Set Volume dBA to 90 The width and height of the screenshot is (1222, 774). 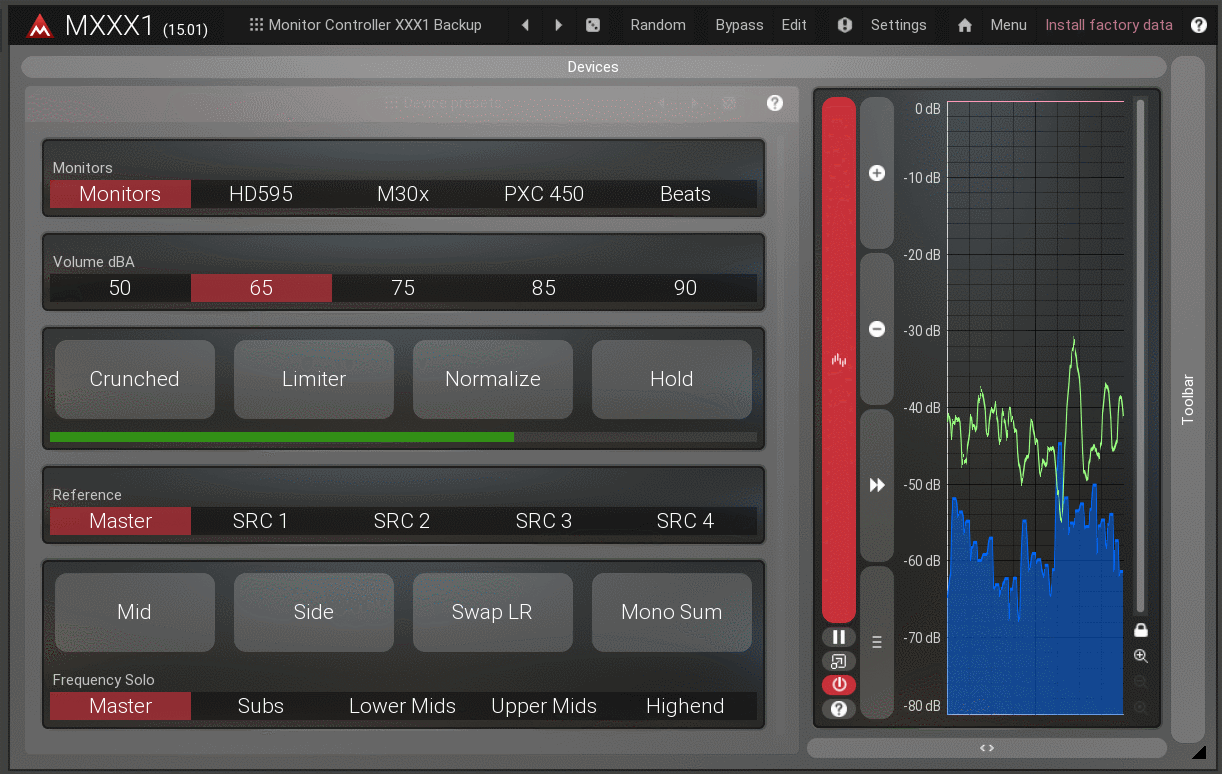[x=685, y=288]
